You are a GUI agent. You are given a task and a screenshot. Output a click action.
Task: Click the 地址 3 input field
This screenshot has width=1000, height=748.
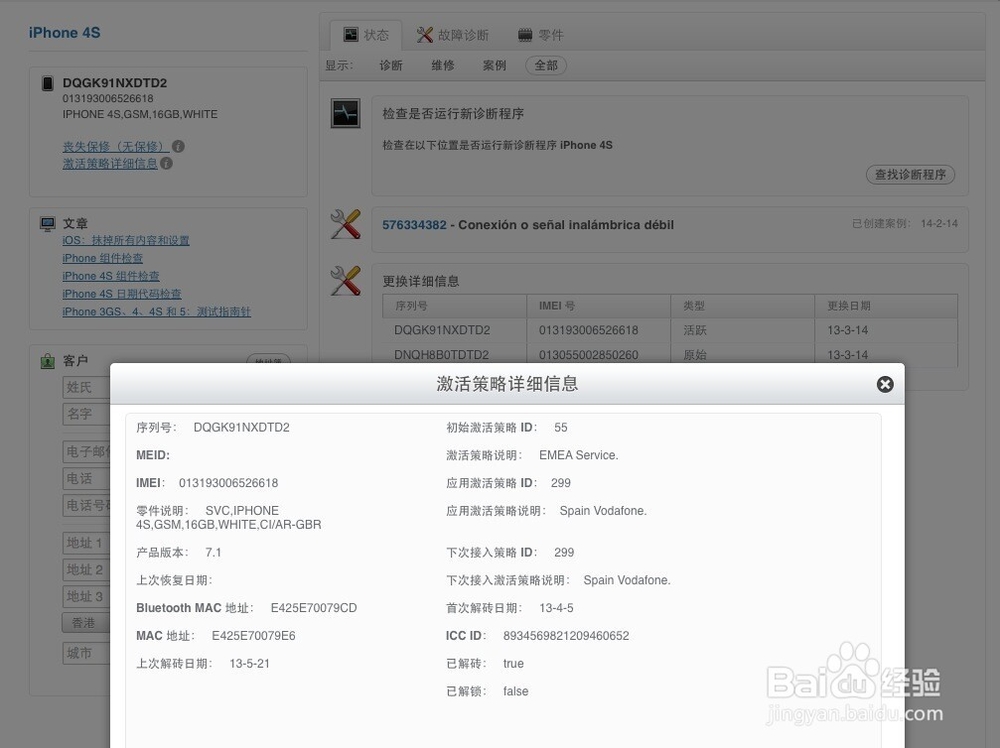[87, 596]
